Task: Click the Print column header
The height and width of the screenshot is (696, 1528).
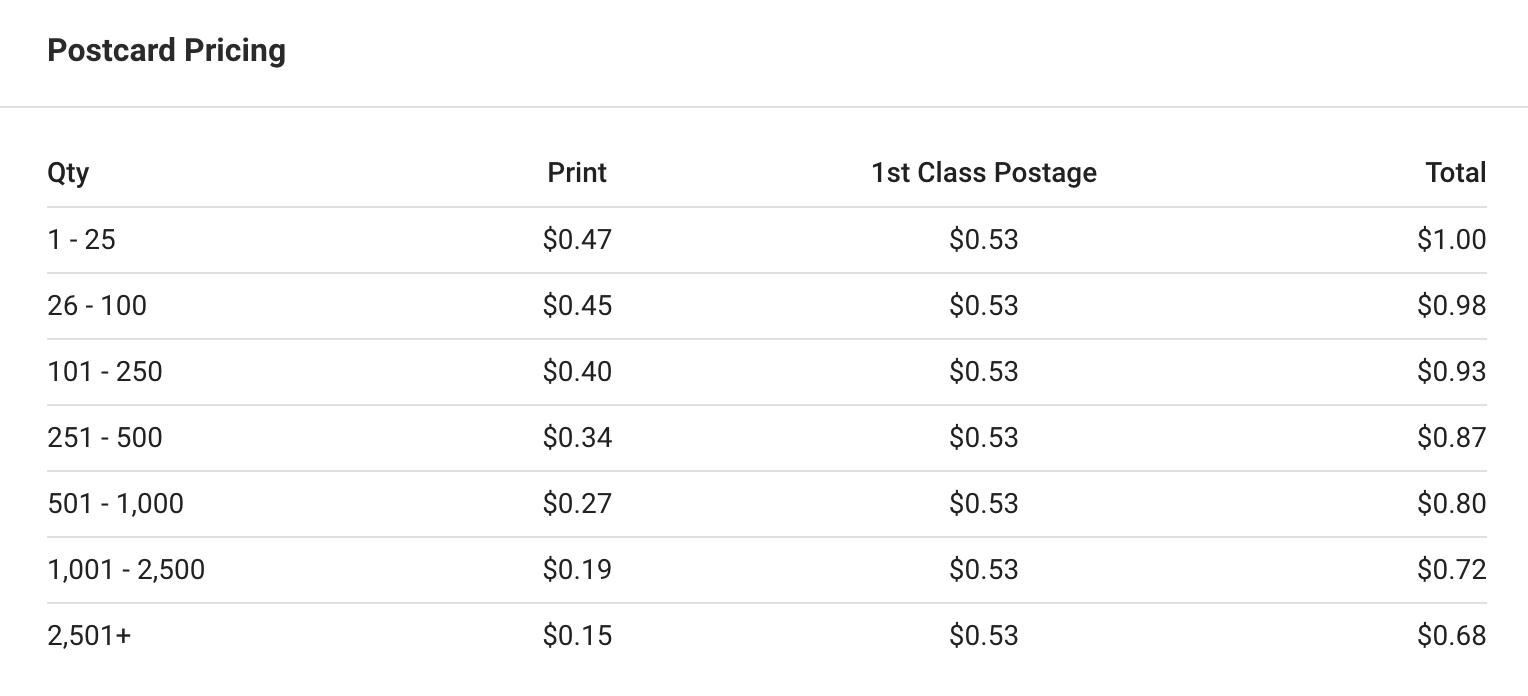Action: 577,173
